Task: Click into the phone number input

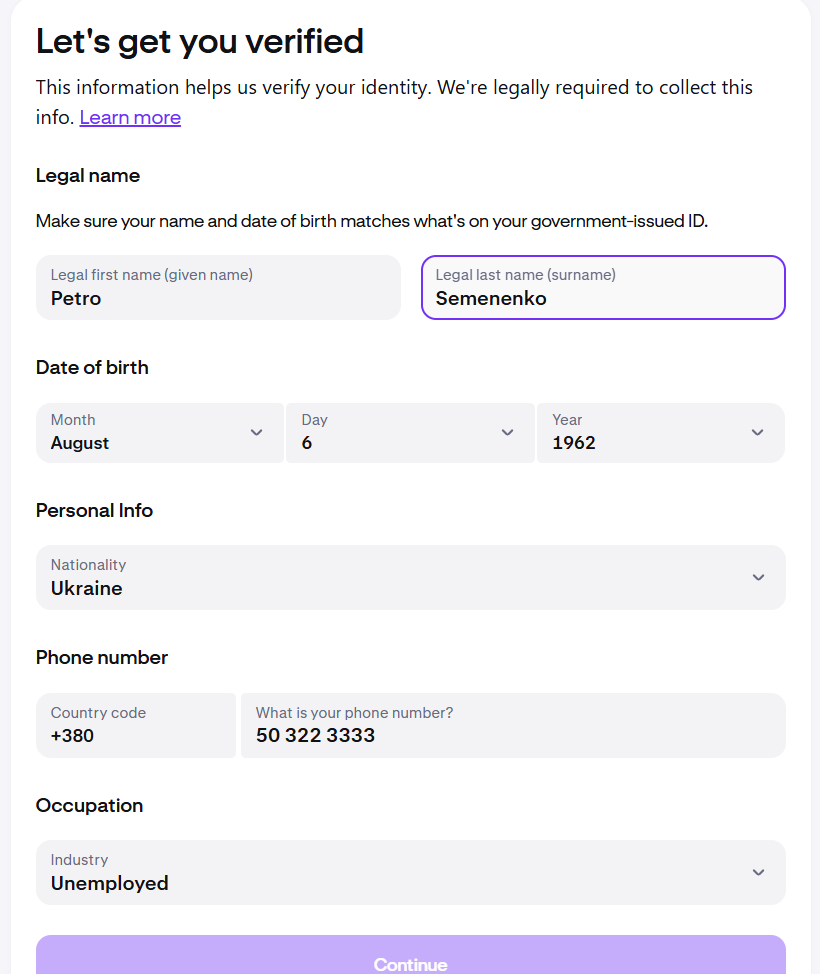Action: [x=512, y=725]
